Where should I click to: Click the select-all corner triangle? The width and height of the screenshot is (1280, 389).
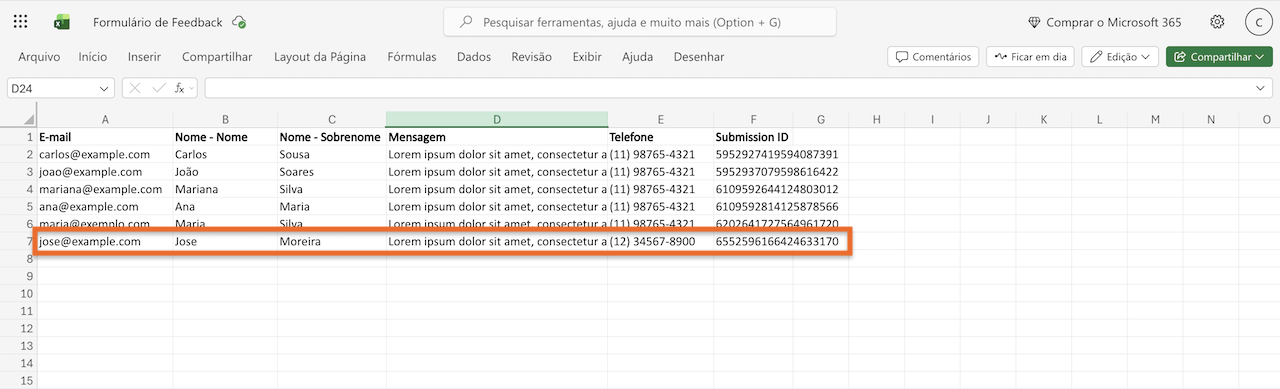29,121
